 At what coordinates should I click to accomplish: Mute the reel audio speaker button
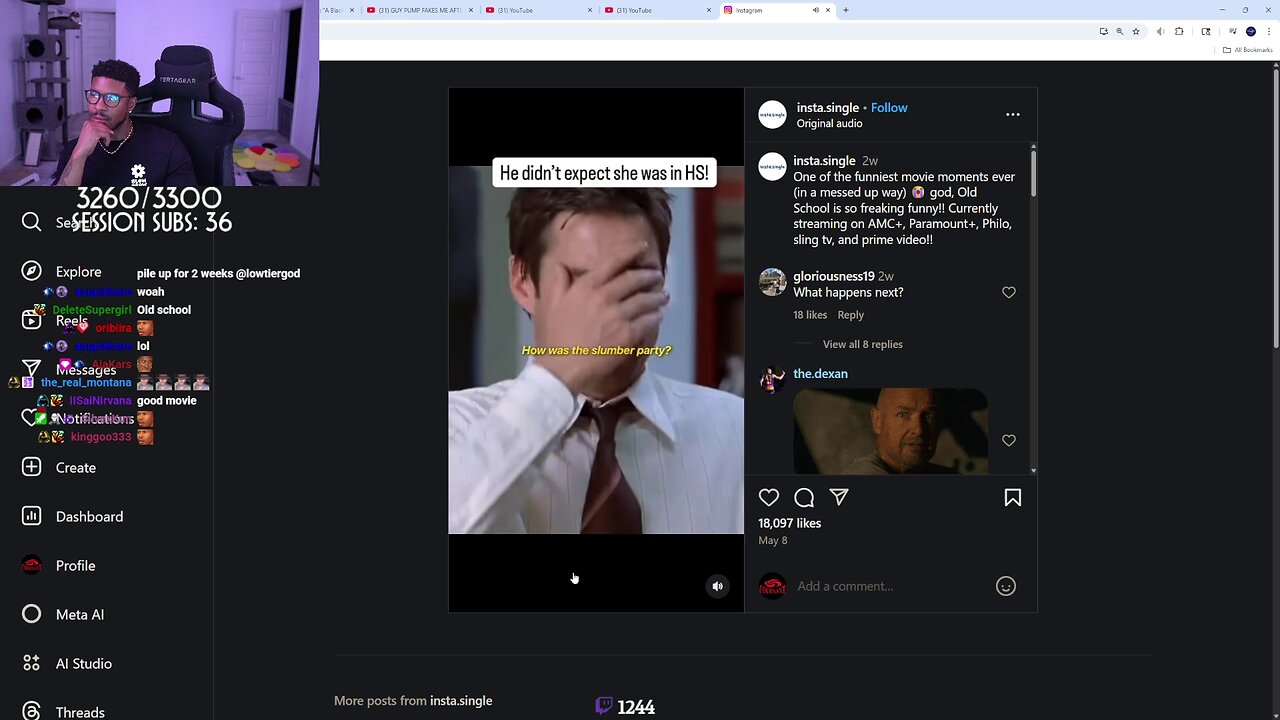coord(717,586)
